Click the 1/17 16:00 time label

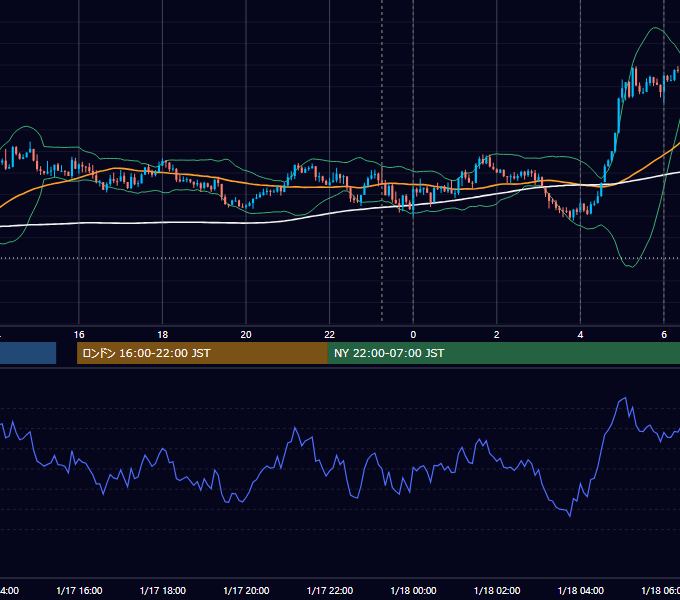[79, 590]
